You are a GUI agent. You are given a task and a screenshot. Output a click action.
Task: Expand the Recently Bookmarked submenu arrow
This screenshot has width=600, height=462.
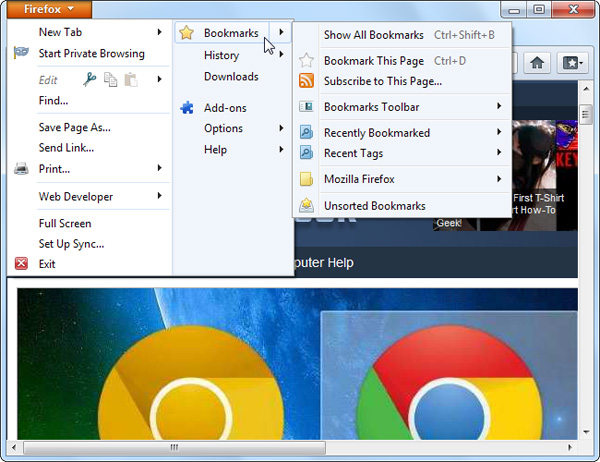(x=499, y=132)
